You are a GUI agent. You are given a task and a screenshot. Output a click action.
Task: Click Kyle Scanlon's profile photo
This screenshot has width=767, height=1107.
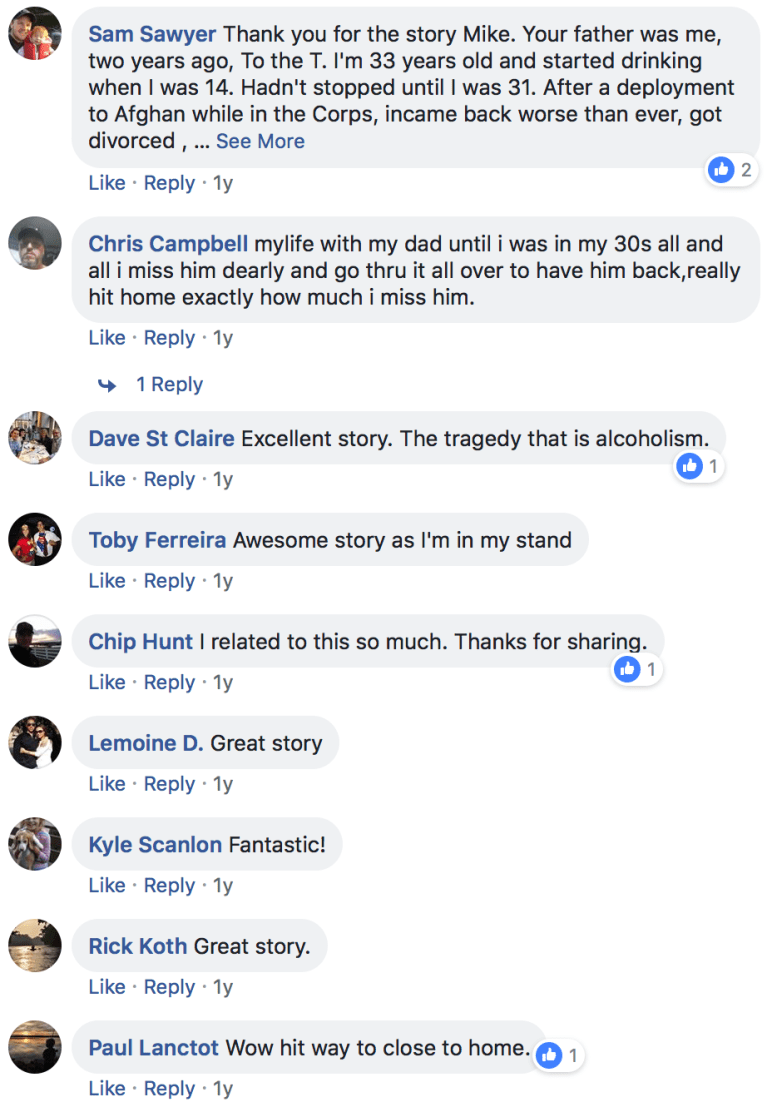click(34, 844)
